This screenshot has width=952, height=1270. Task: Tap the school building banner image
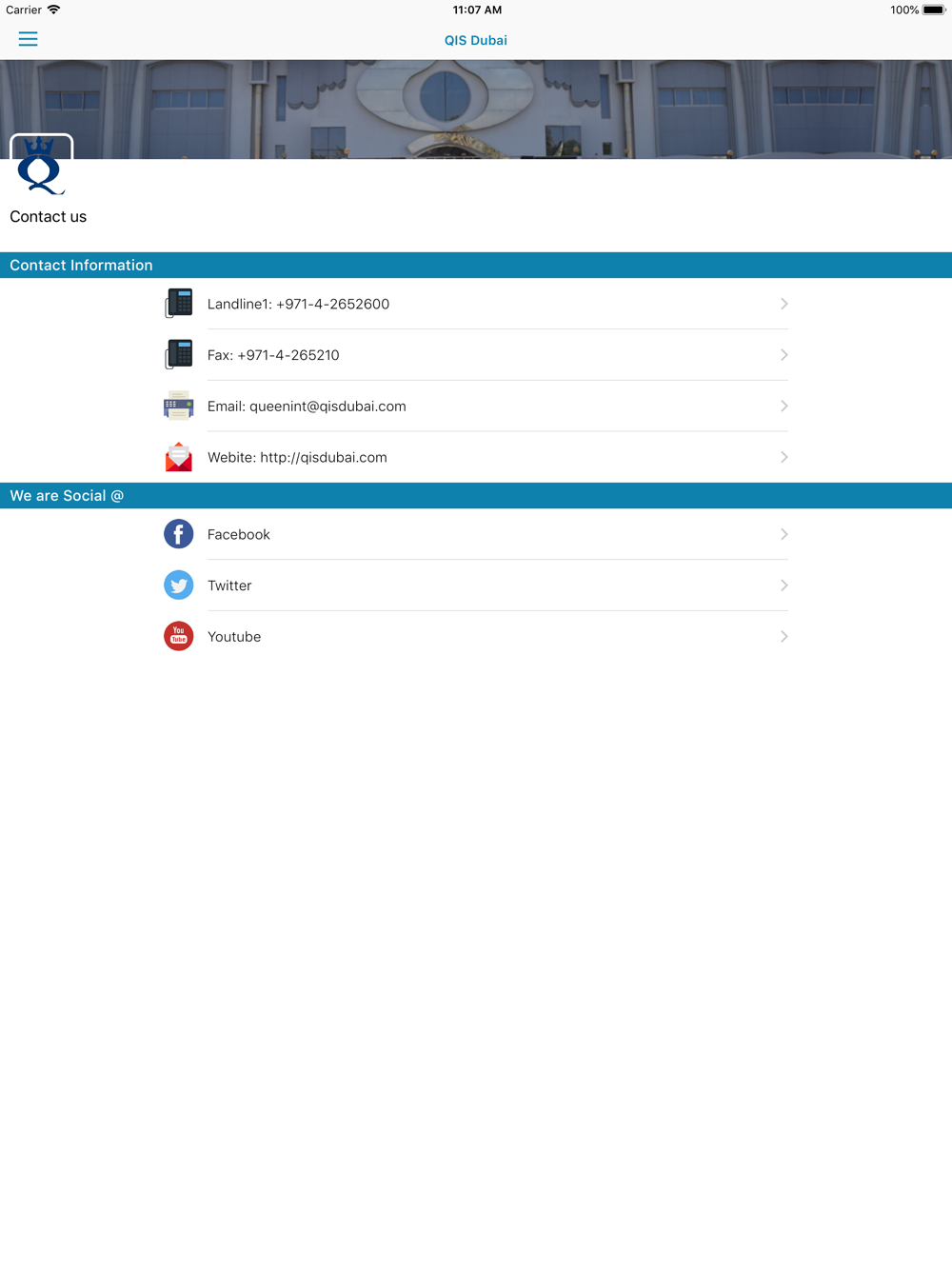(x=476, y=109)
